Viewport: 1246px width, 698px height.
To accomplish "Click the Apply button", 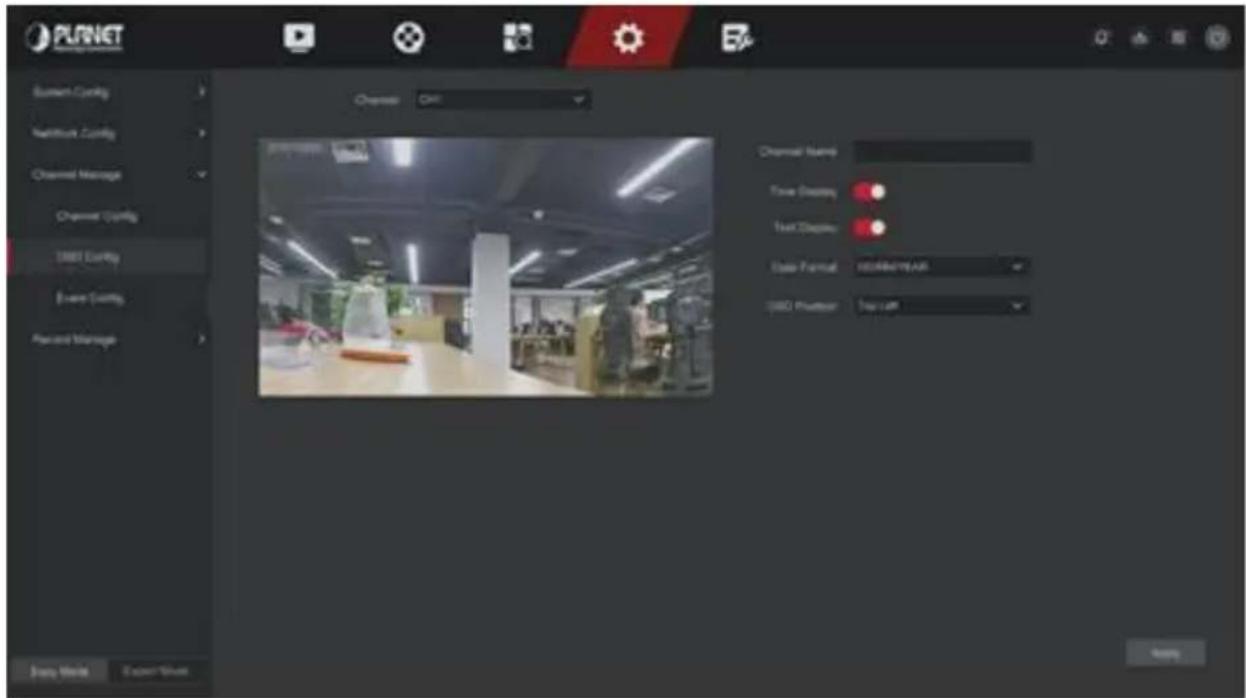I will point(1165,653).
